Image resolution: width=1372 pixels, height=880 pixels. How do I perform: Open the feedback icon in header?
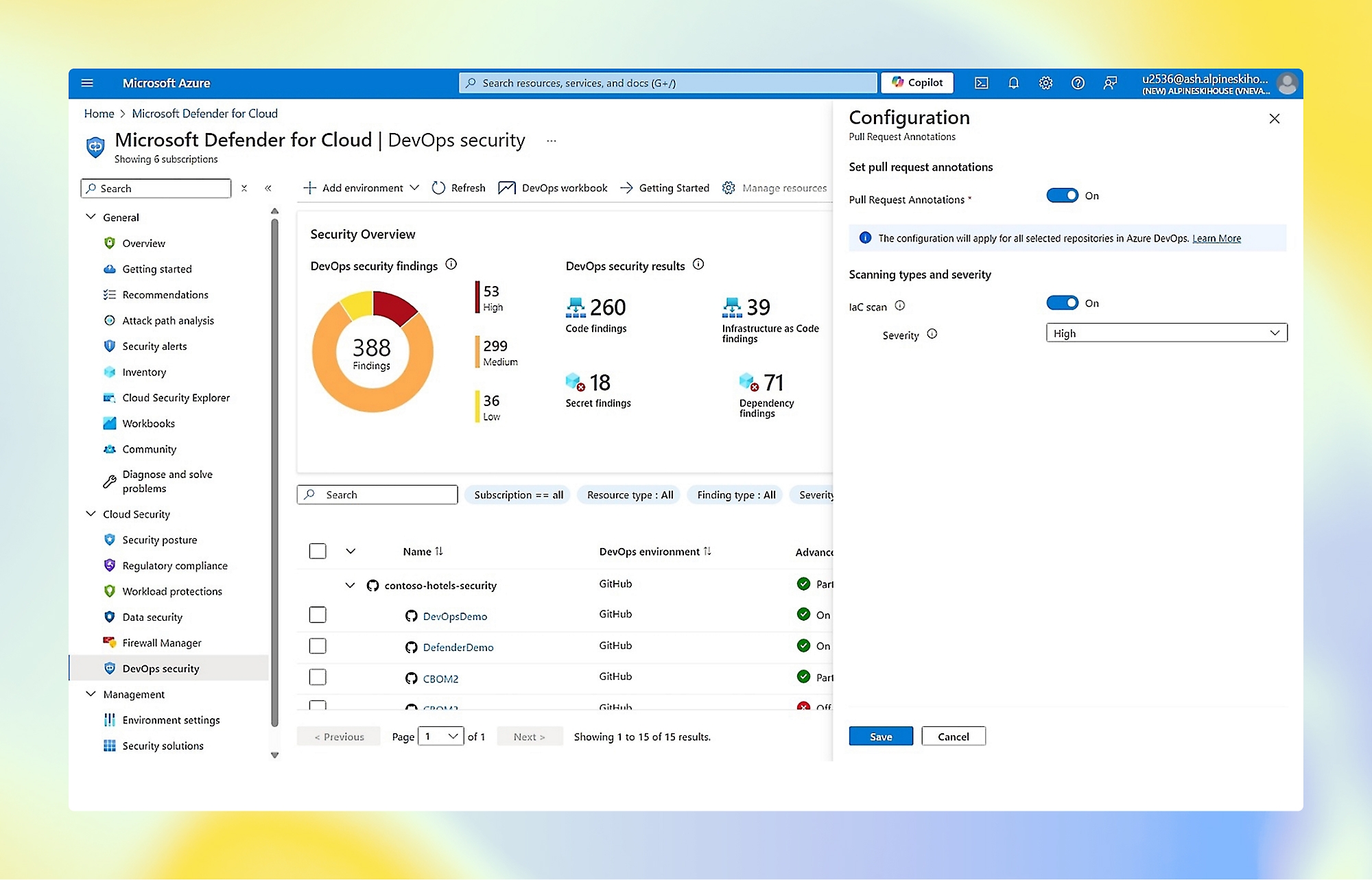tap(1110, 83)
